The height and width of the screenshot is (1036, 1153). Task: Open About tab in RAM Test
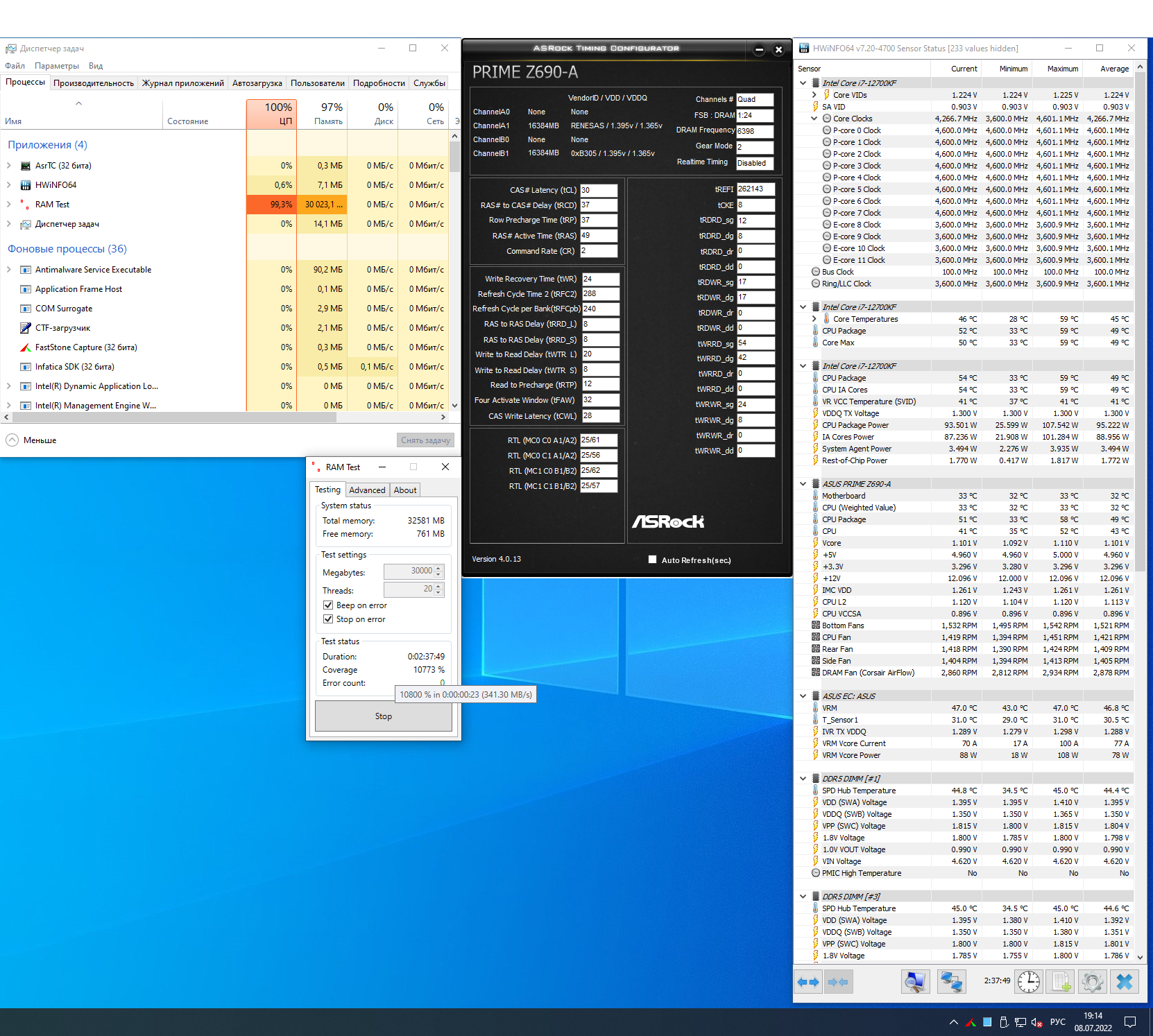coord(405,490)
